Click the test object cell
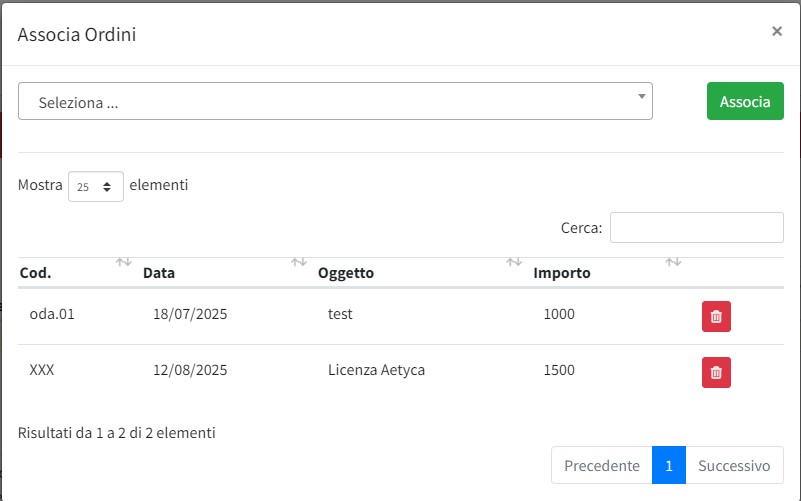 (340, 314)
